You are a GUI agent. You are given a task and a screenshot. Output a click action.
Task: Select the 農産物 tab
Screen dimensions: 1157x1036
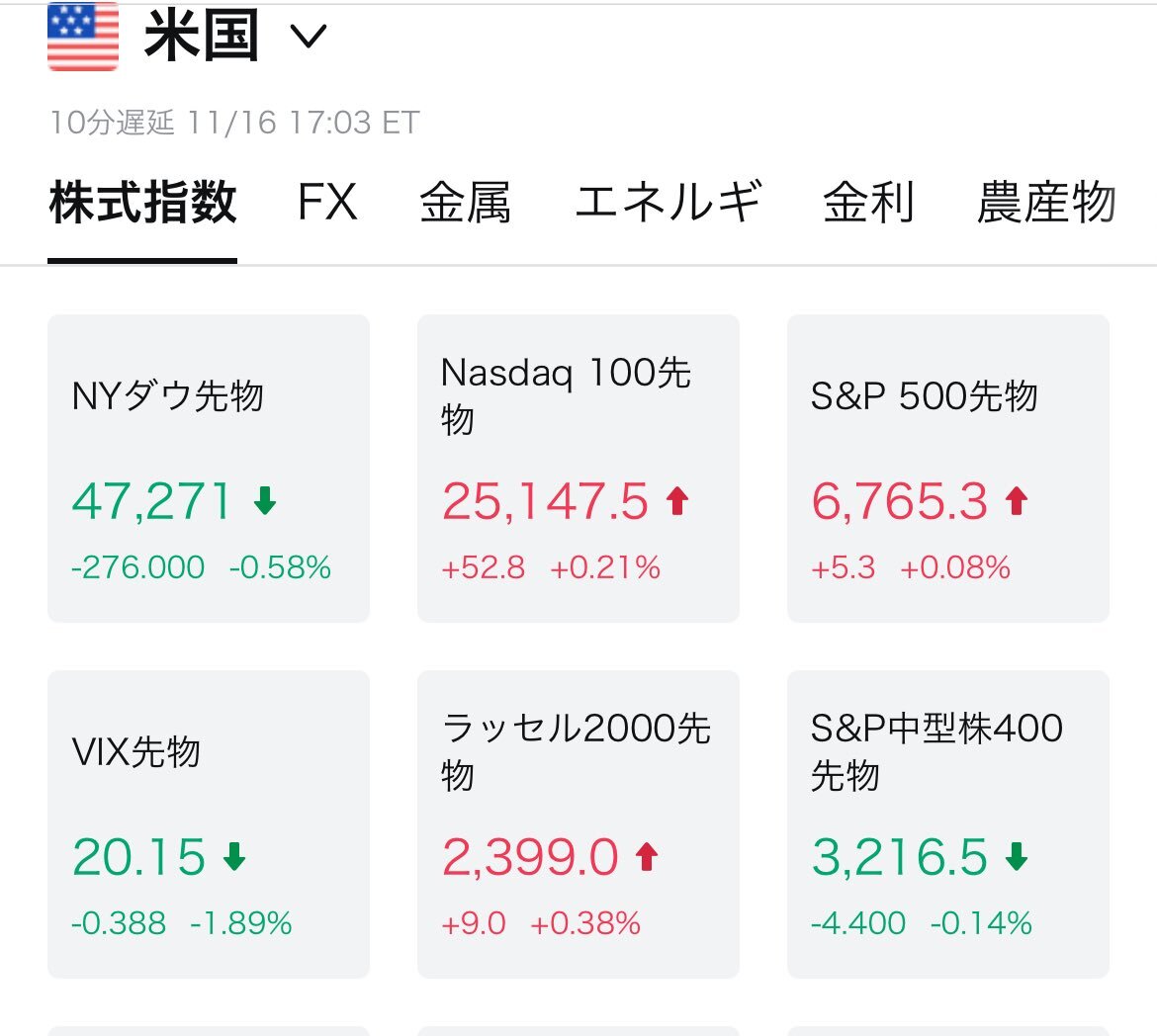click(1046, 203)
